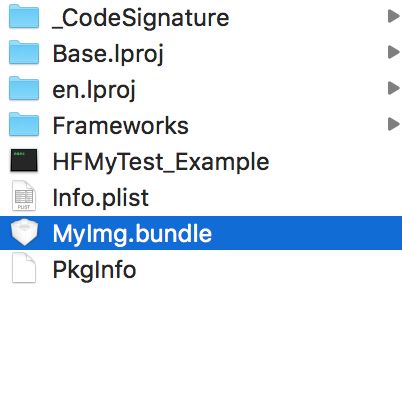402x398 pixels.
Task: Select the Base.lproj name label
Action: tap(108, 54)
